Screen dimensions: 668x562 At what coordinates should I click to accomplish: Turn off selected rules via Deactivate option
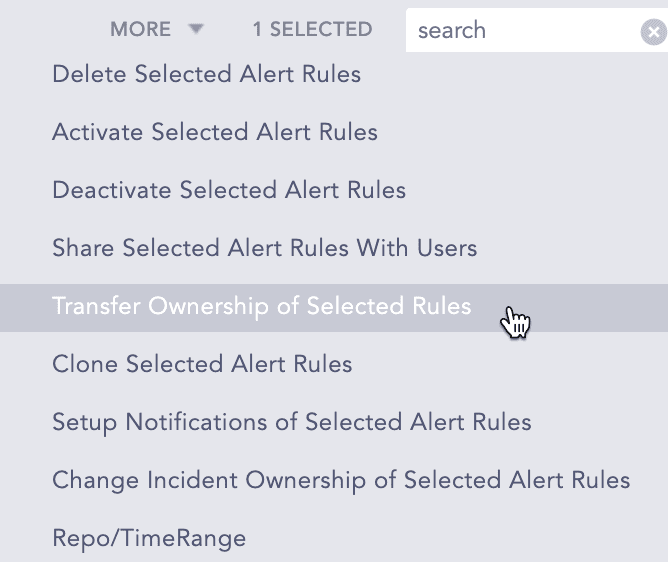tap(229, 190)
